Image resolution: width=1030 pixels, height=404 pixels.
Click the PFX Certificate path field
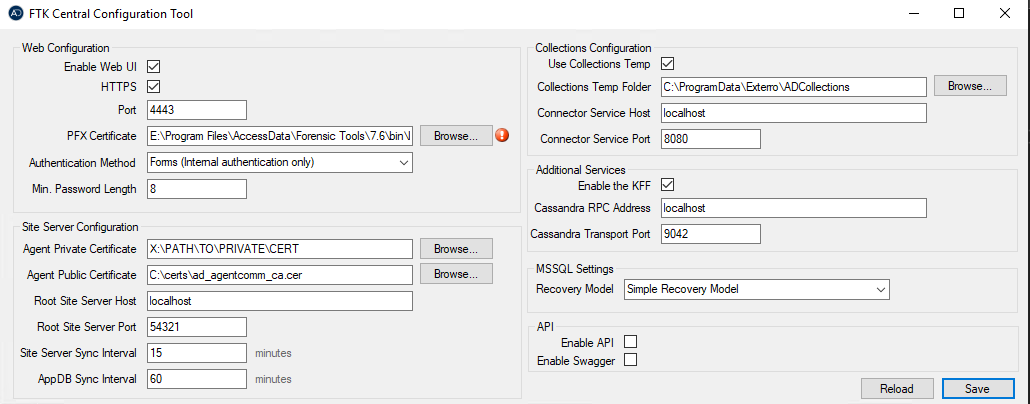pyautogui.click(x=280, y=136)
